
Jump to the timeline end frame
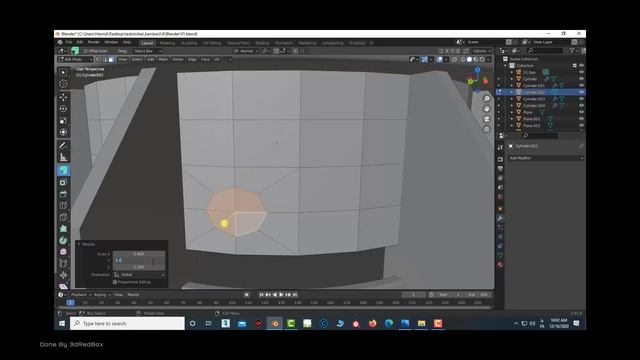pos(295,295)
